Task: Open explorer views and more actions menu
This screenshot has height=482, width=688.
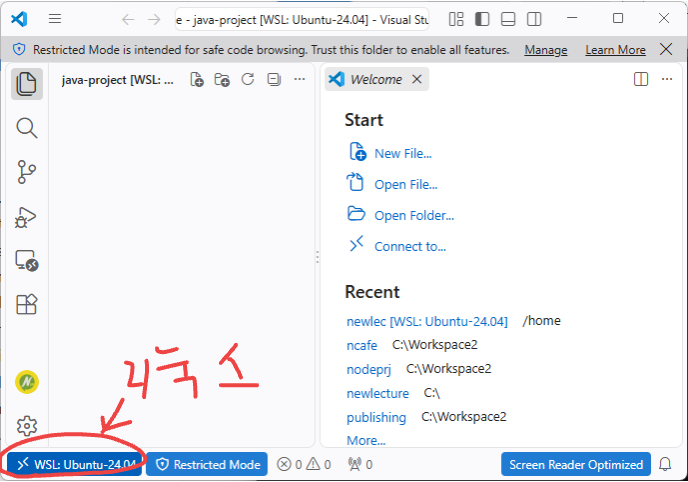Action: point(300,79)
